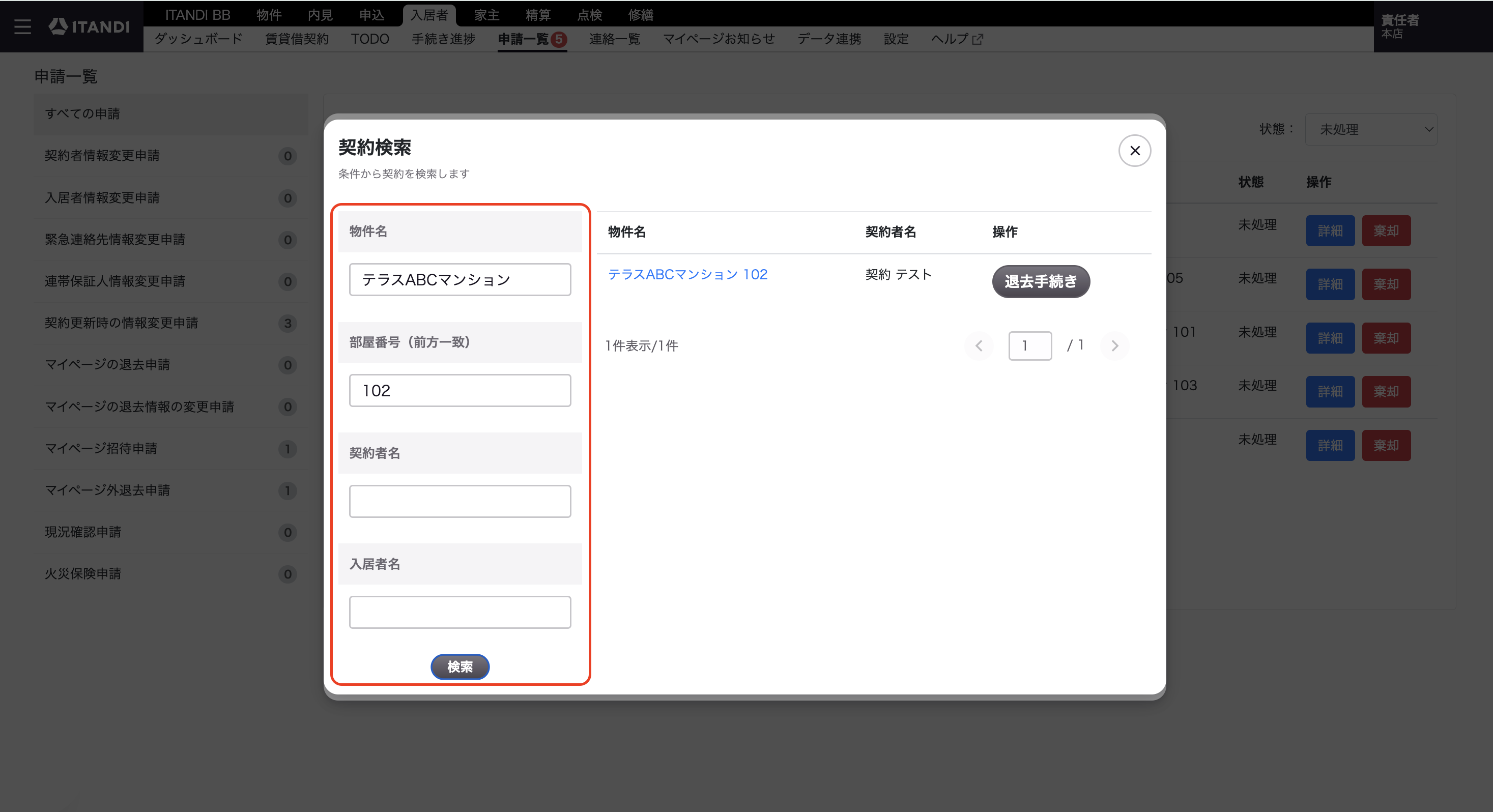
Task: Click 詳細 button in the 103 row
Action: (x=1330, y=392)
